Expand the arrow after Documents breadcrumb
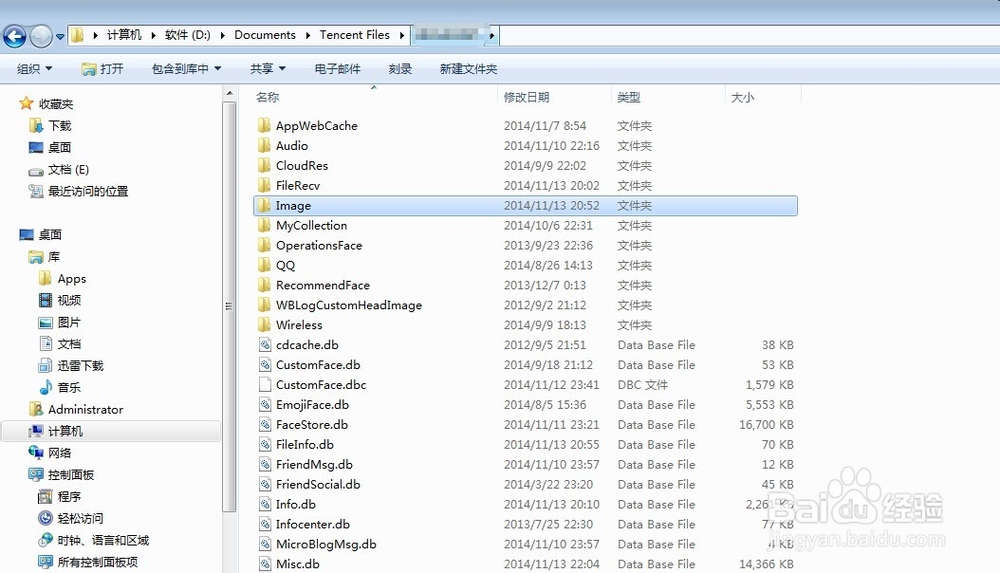Image resolution: width=1000 pixels, height=573 pixels. pyautogui.click(x=307, y=35)
